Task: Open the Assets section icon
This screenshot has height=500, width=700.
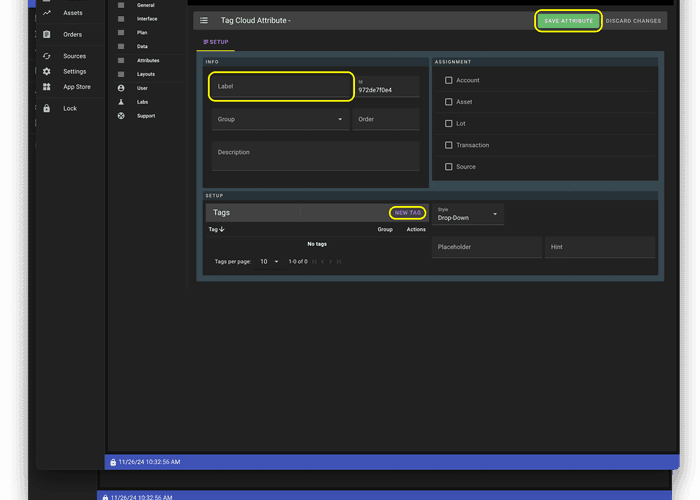Action: tap(47, 13)
